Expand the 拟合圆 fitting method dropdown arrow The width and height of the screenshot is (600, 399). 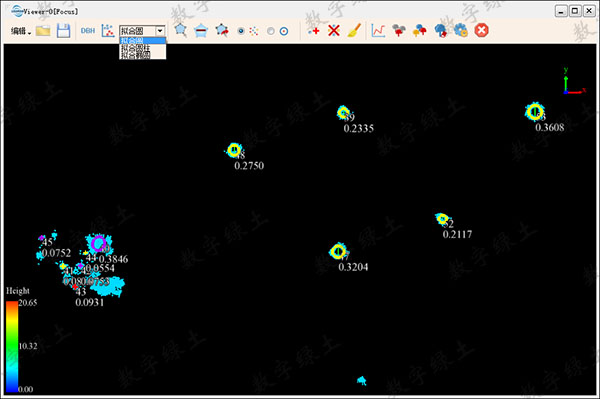pos(160,31)
